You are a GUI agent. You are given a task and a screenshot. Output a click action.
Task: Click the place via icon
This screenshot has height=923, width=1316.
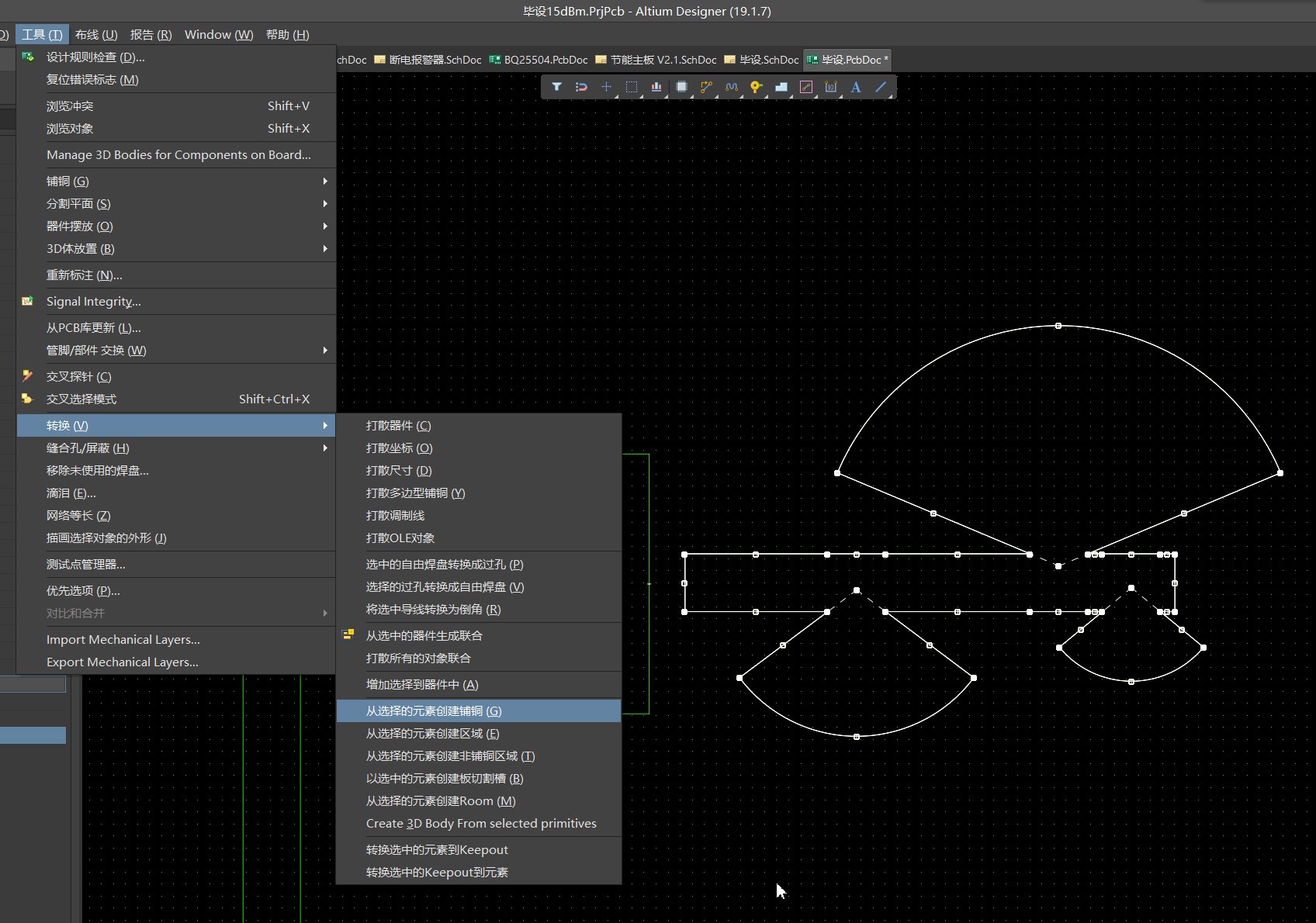pyautogui.click(x=756, y=87)
